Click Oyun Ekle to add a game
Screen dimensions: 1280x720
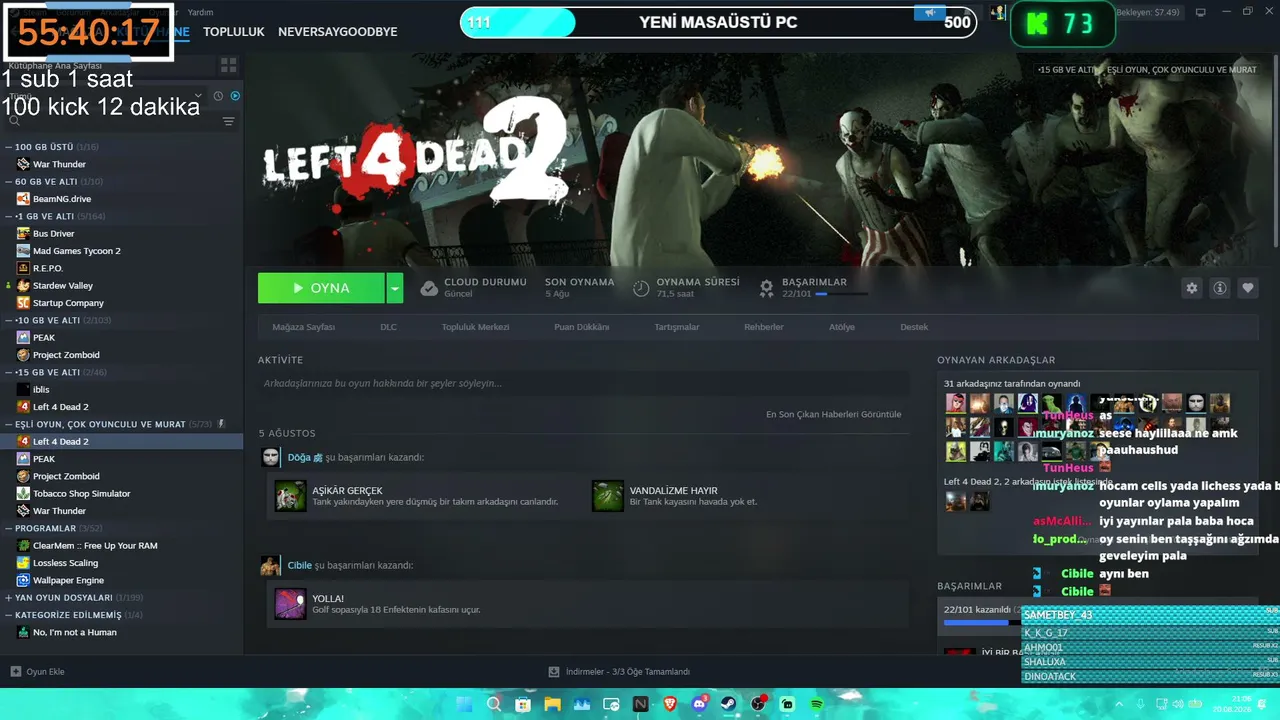pyautogui.click(x=37, y=671)
